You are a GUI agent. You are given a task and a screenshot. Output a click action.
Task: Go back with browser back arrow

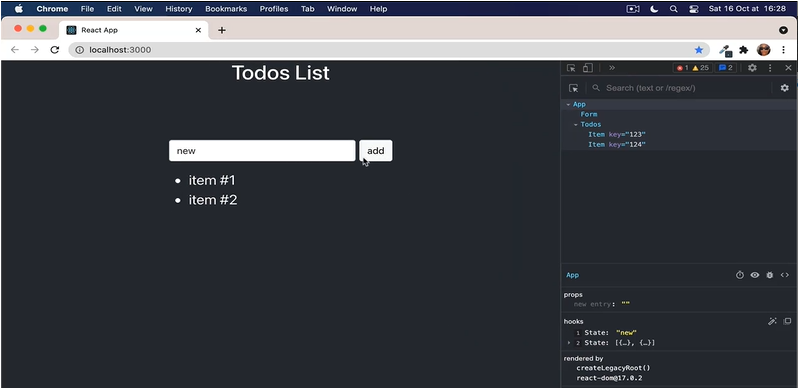click(x=15, y=49)
